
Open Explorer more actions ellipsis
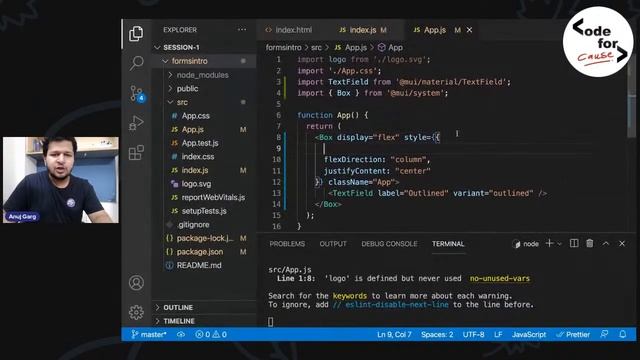[242, 30]
